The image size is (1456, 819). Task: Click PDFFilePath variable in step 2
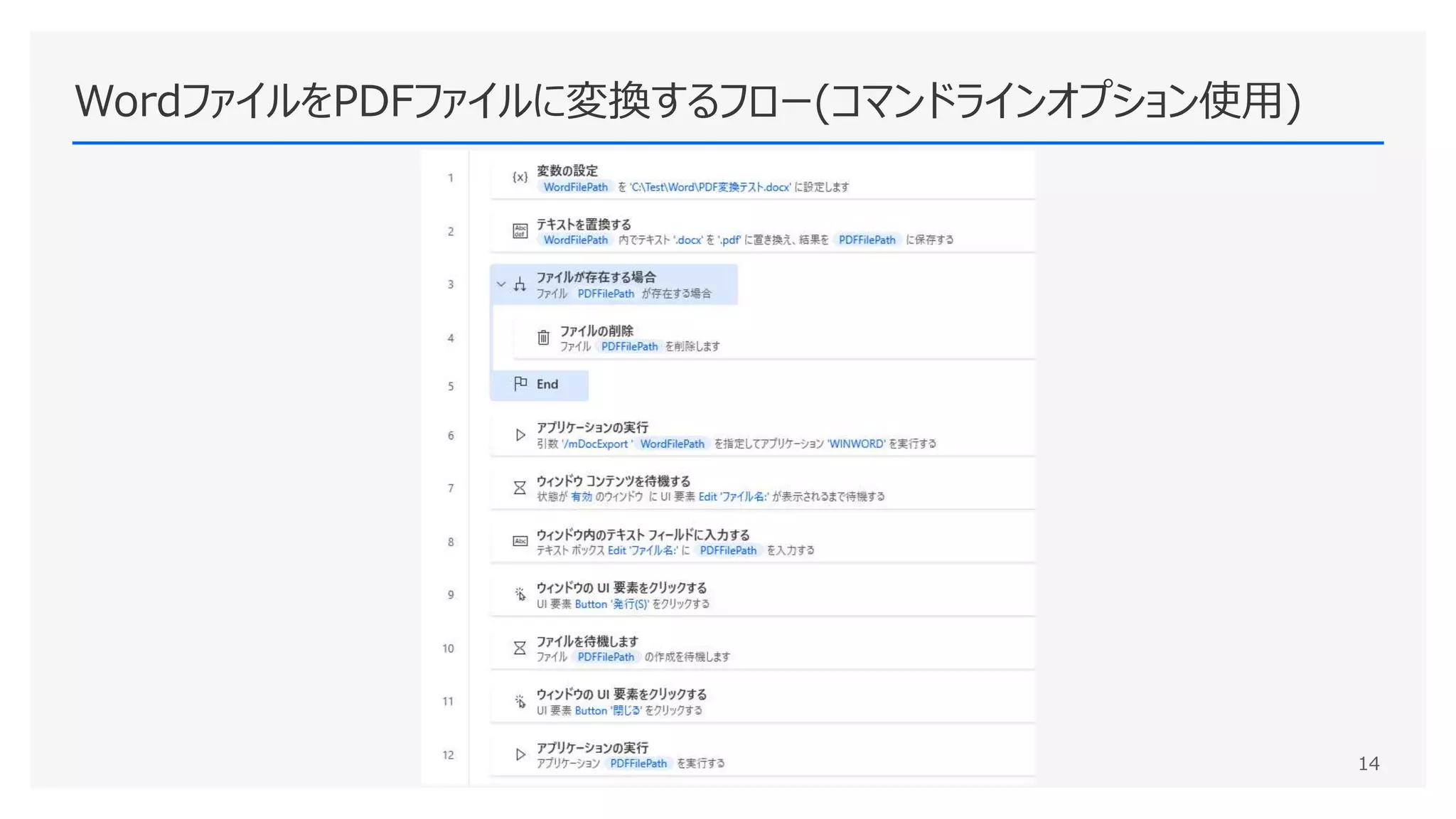pyautogui.click(x=867, y=240)
